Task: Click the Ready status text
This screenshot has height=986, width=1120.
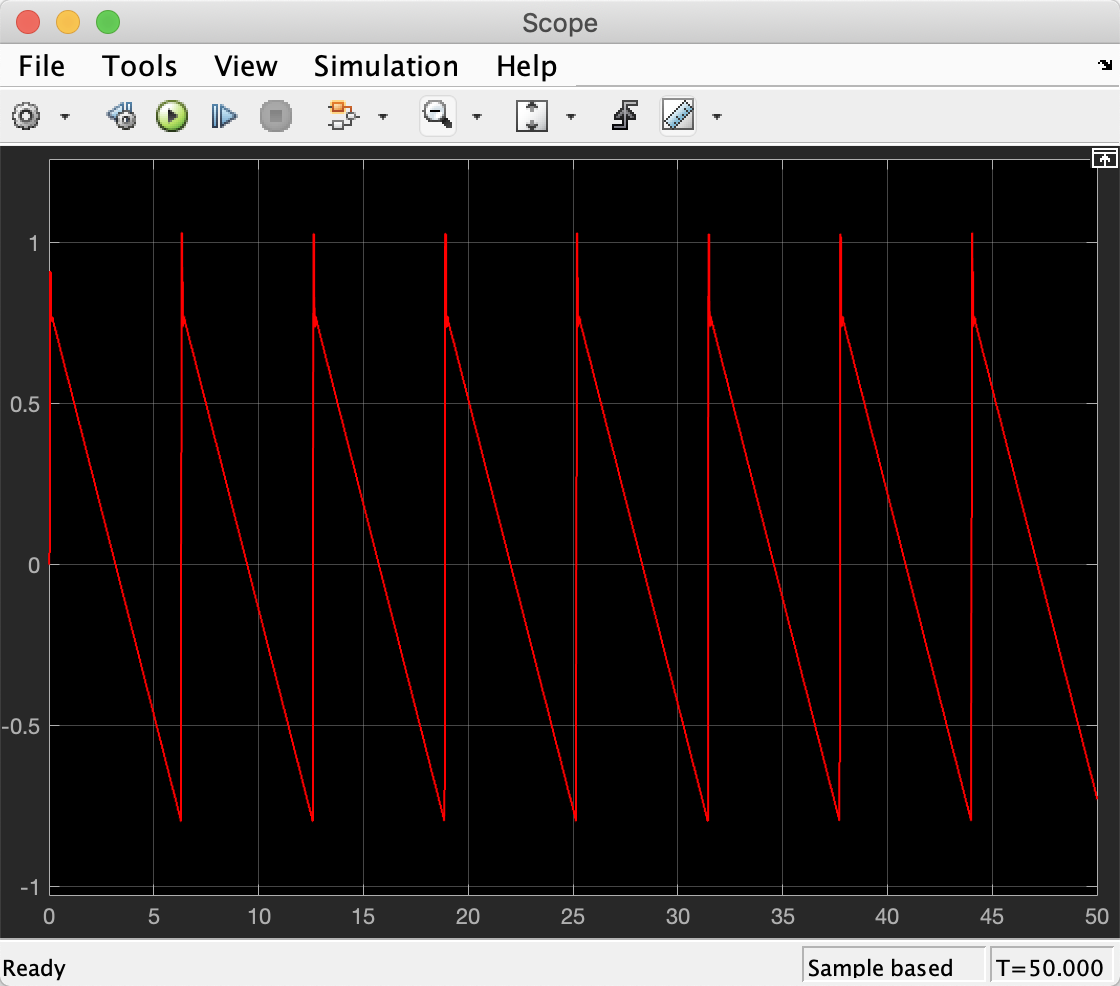Action: coord(34,968)
